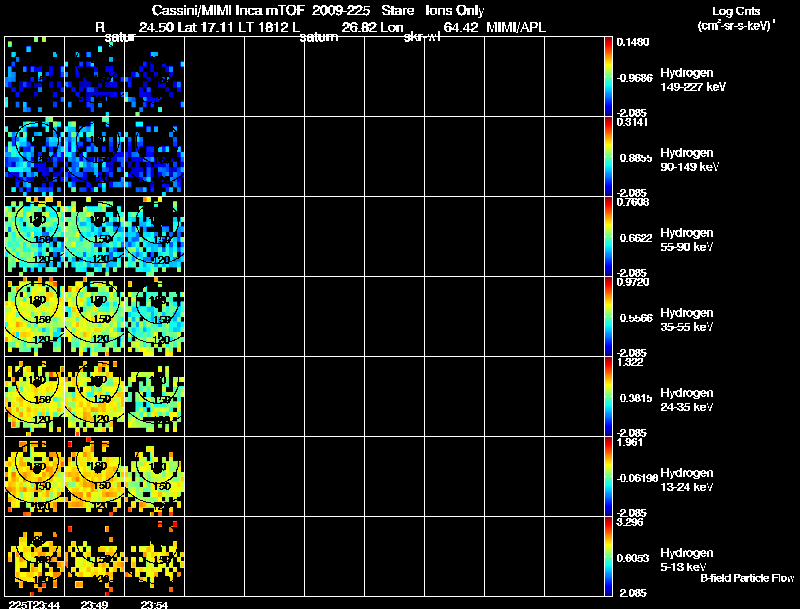The height and width of the screenshot is (609, 800).
Task: Select the 90-149 keV panel at 23:49
Action: pyautogui.click(x=94, y=157)
